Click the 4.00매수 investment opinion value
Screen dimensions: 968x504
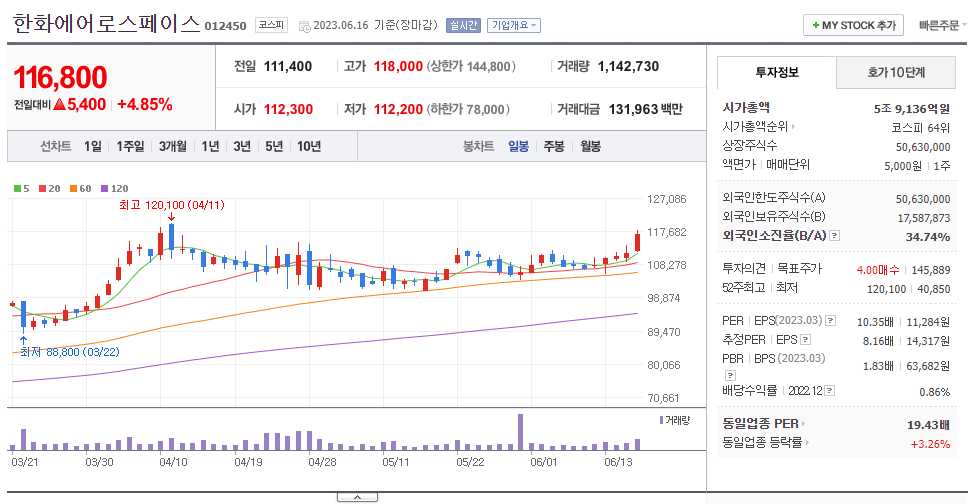click(x=878, y=270)
